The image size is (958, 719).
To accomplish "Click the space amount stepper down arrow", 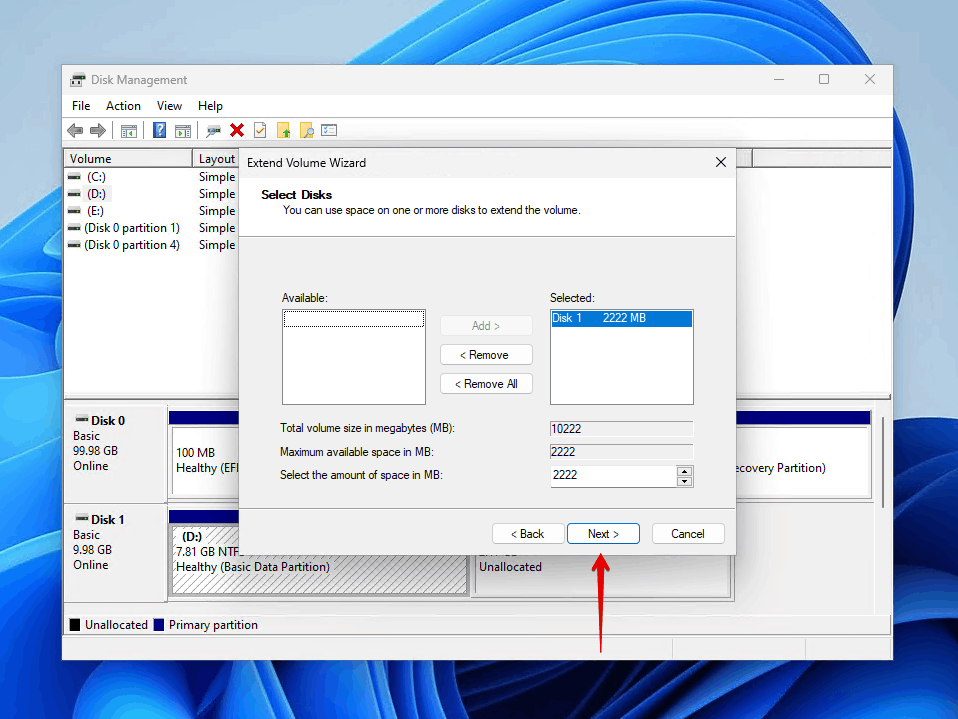I will 687,480.
